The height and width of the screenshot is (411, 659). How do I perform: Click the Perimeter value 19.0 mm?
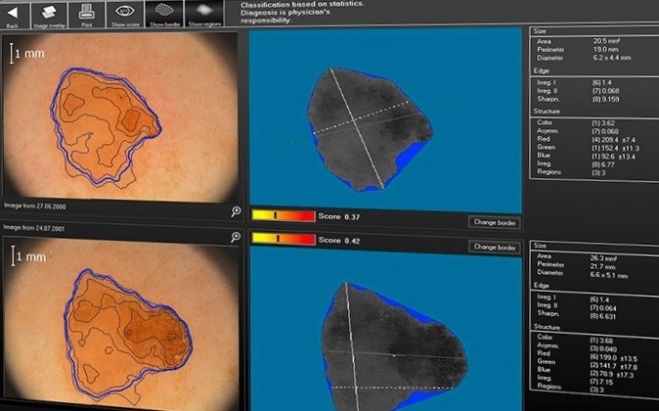pyautogui.click(x=606, y=50)
